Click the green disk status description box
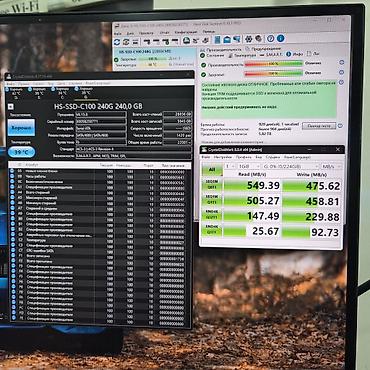The width and height of the screenshot is (370, 370). point(269,99)
